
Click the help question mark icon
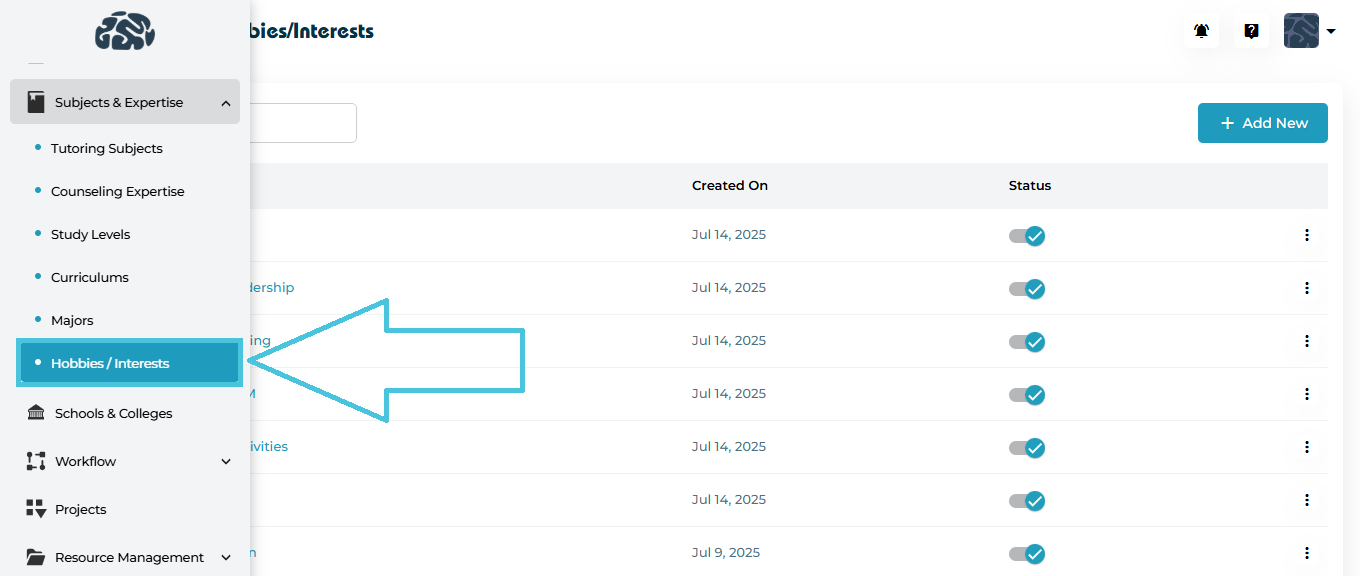point(1251,31)
